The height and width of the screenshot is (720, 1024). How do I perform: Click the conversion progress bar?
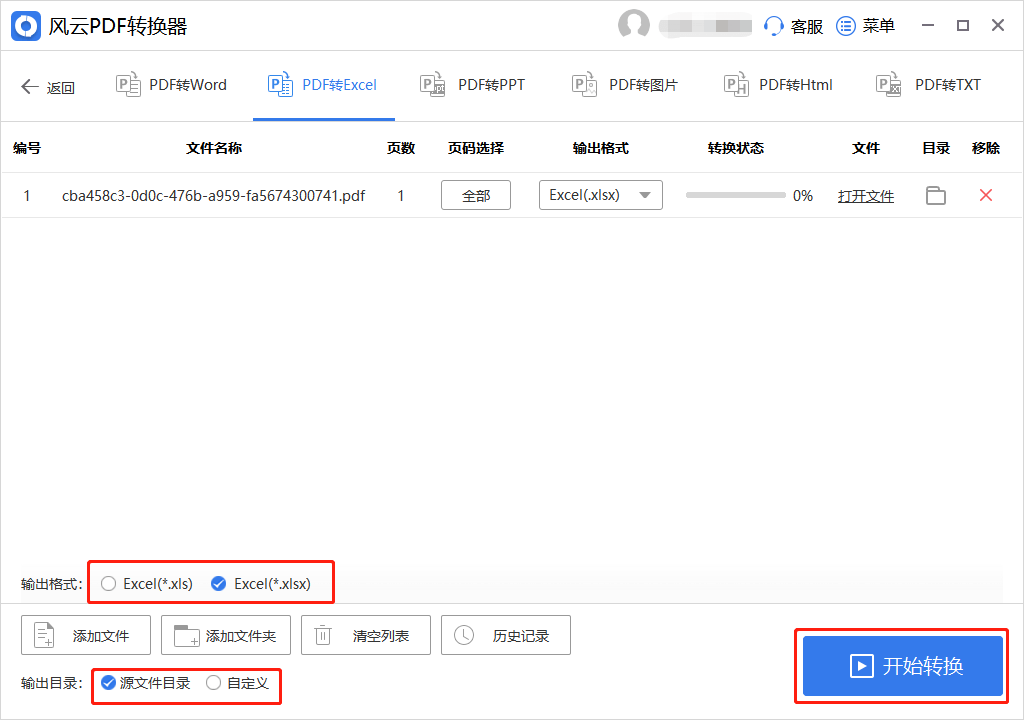[735, 196]
